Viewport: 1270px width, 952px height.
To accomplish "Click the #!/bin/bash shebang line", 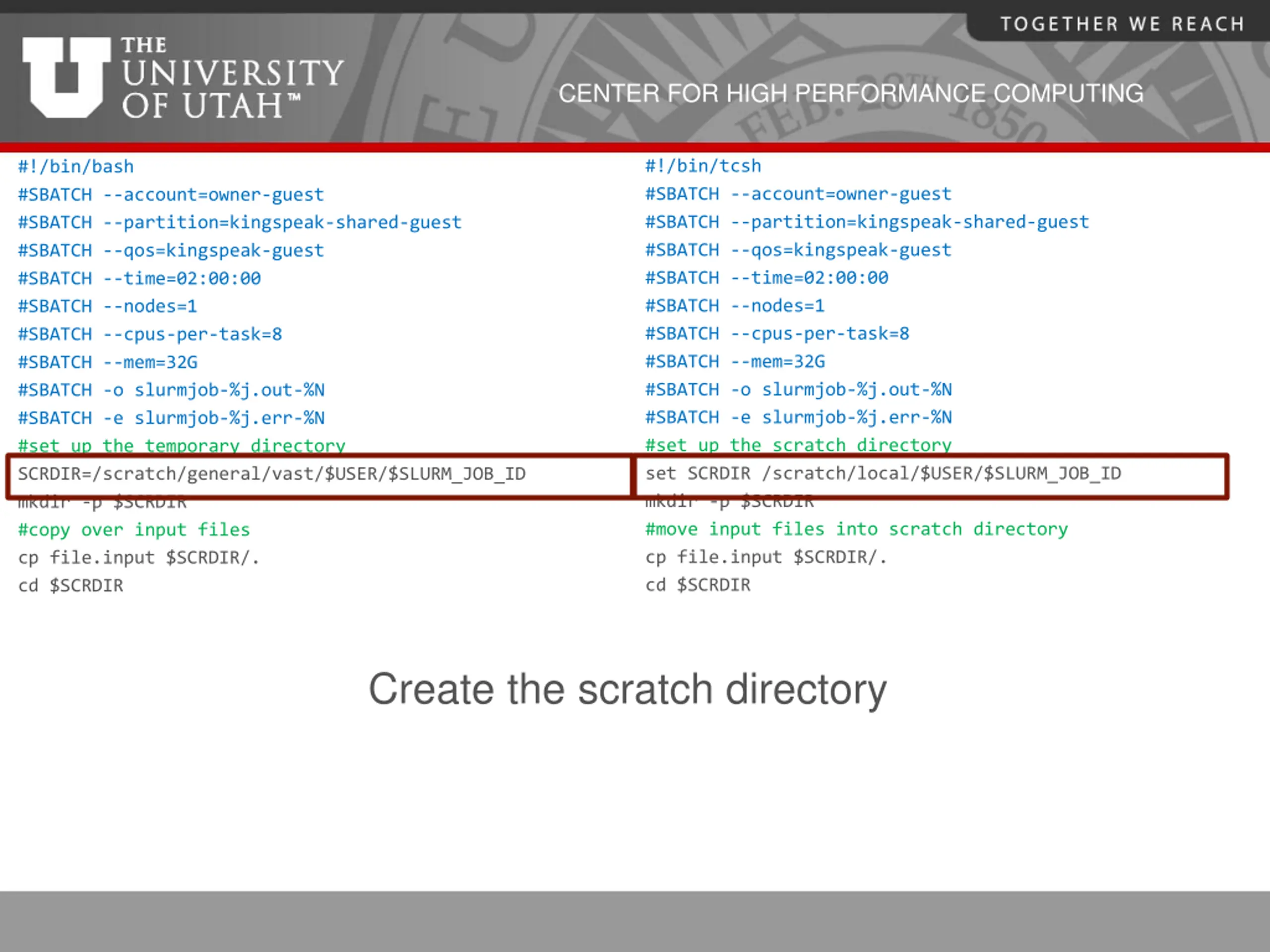I will (76, 167).
